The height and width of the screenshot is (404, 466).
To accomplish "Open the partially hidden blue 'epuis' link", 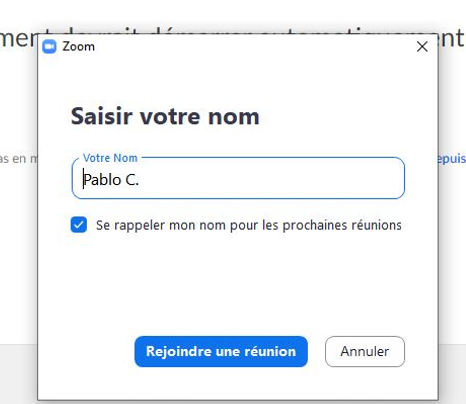I will (452, 159).
